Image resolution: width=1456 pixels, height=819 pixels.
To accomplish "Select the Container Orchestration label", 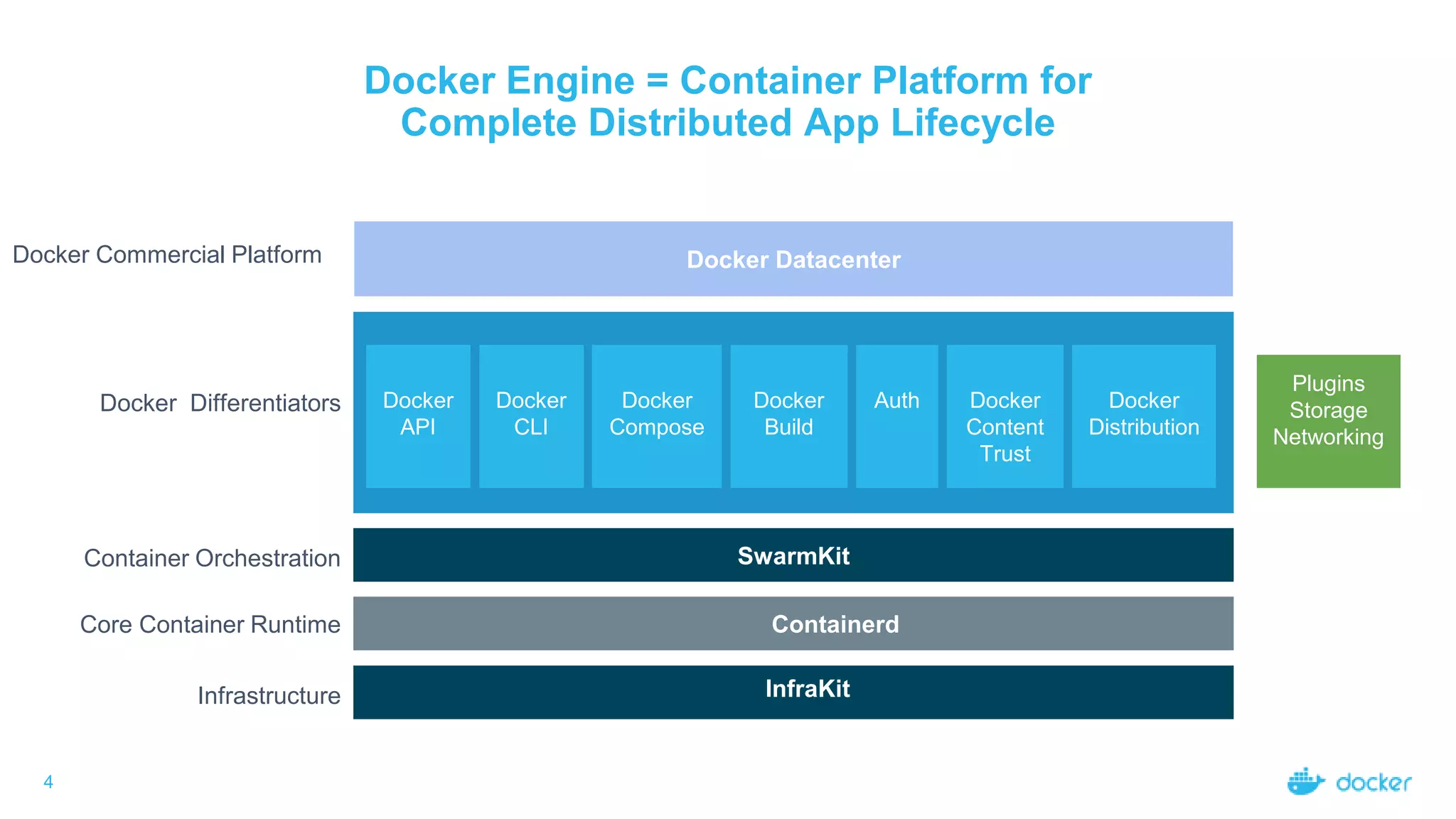I will coord(212,558).
